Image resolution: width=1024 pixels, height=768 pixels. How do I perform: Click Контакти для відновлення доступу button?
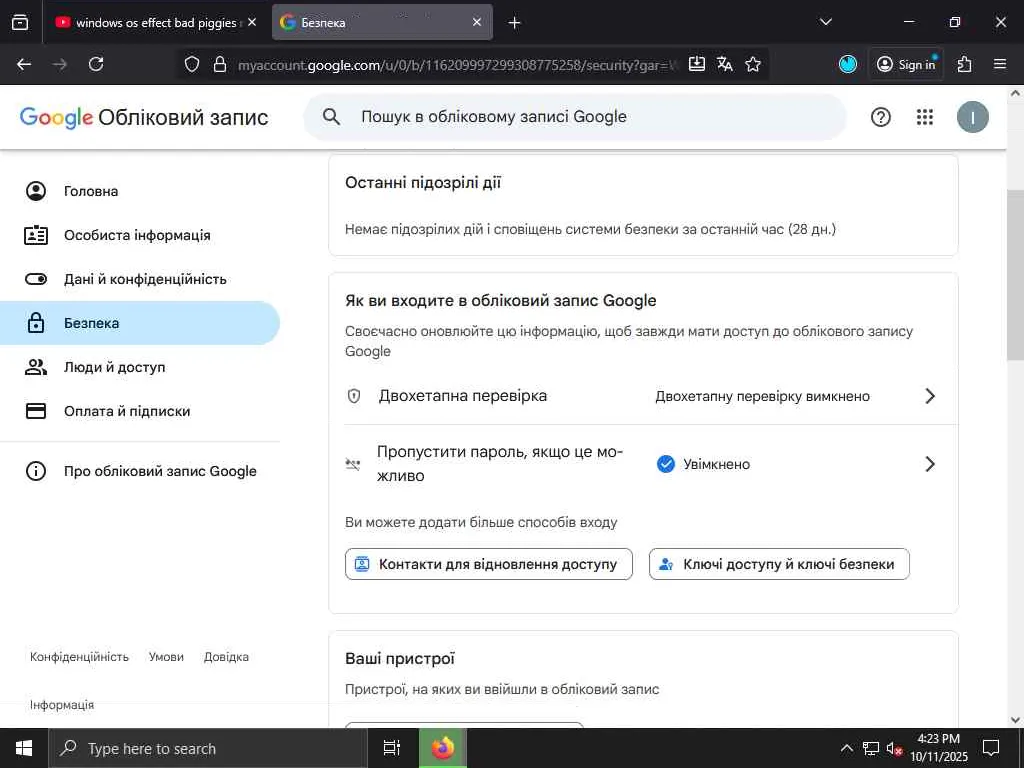click(488, 564)
